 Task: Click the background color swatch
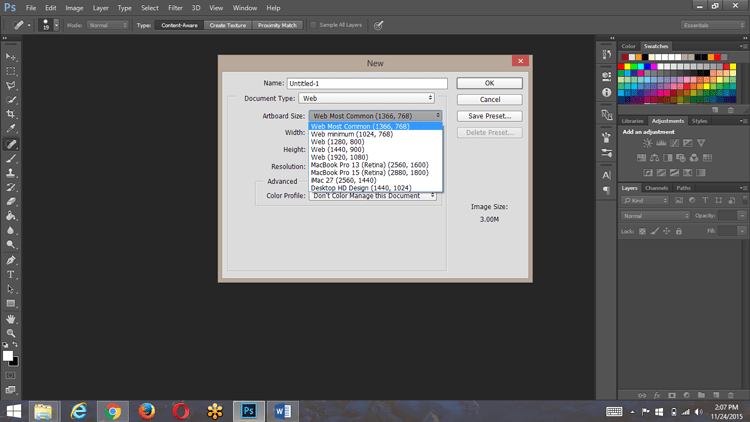pyautogui.click(x=15, y=363)
